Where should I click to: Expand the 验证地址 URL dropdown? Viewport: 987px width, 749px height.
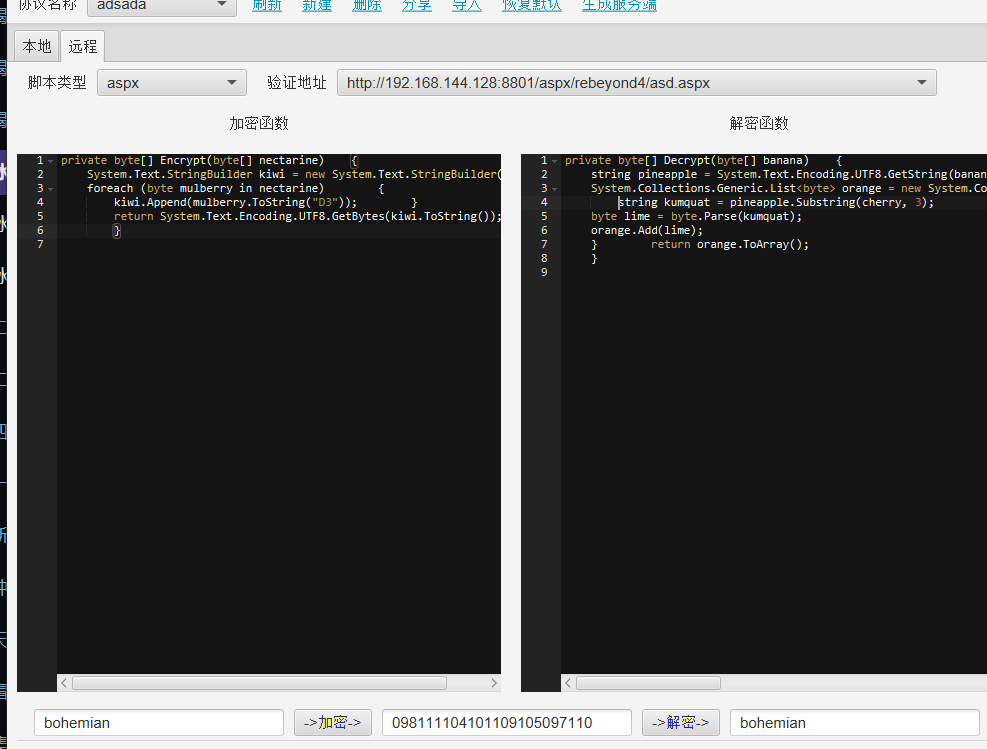[636, 83]
